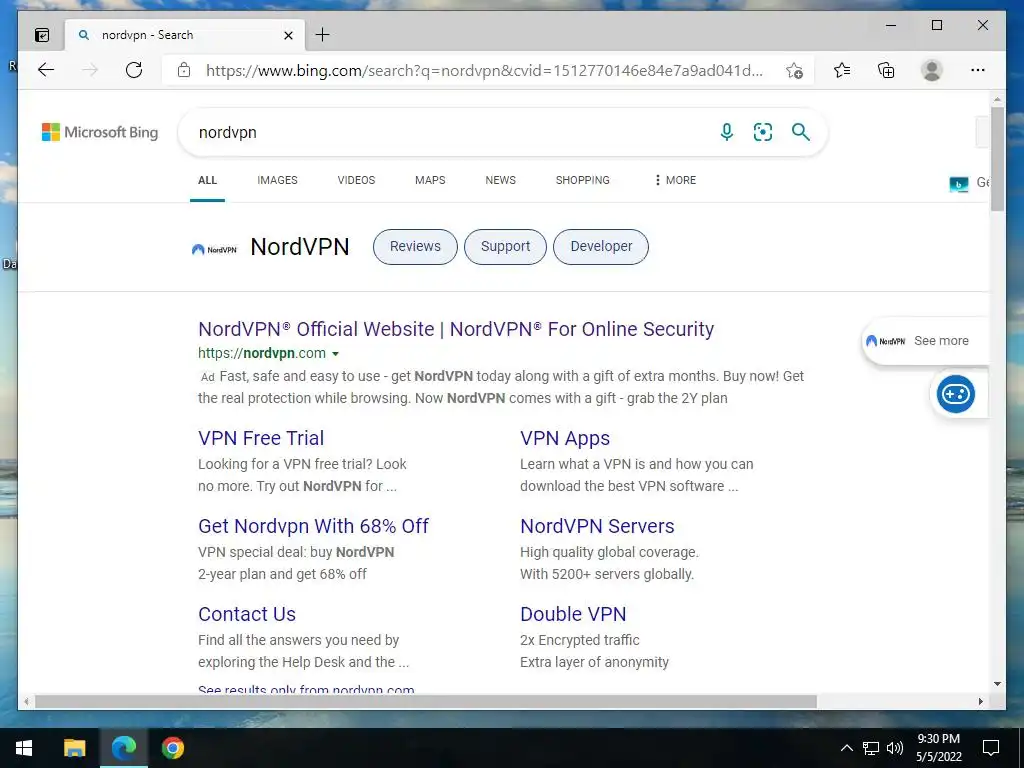Image resolution: width=1024 pixels, height=768 pixels.
Task: Add this page to favorites
Action: (794, 71)
